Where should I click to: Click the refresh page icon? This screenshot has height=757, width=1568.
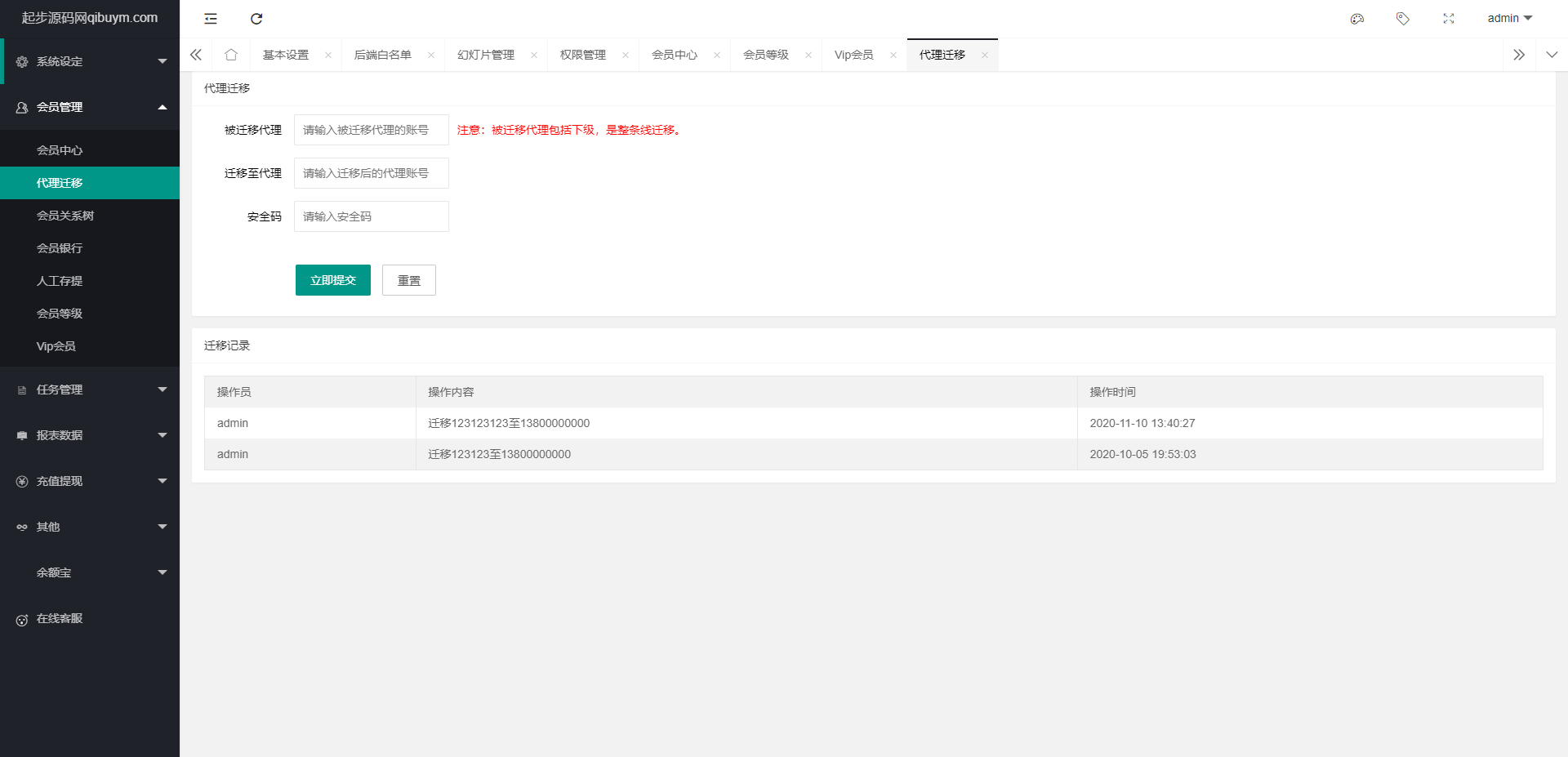256,19
